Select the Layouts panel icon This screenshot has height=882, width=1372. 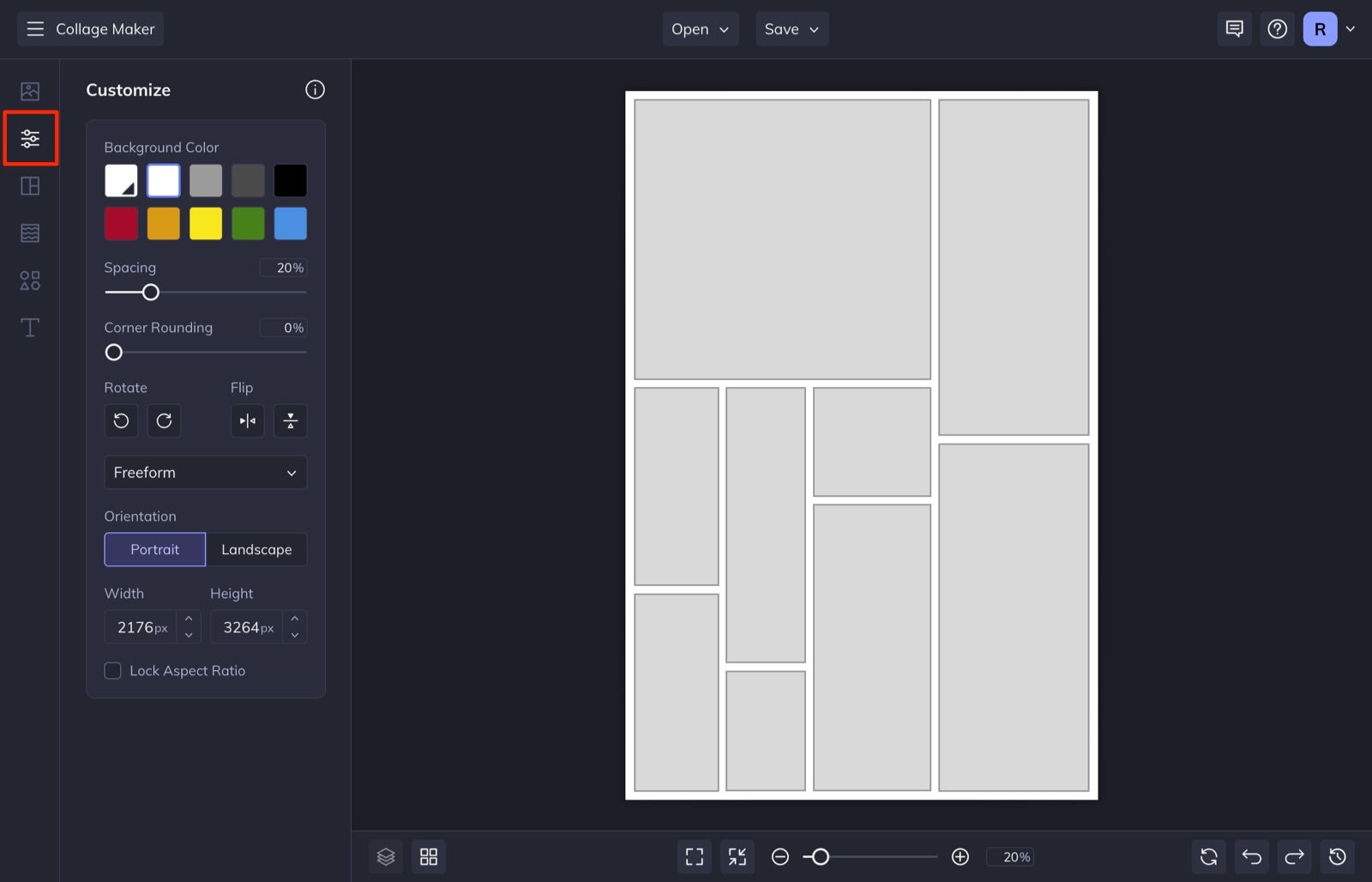point(30,185)
